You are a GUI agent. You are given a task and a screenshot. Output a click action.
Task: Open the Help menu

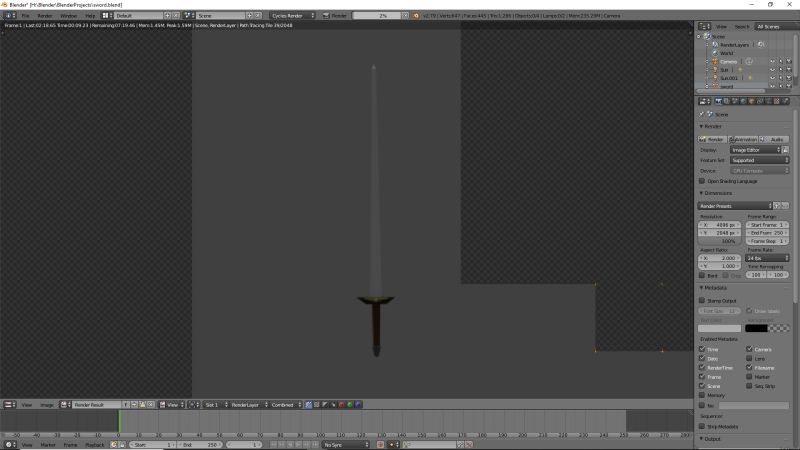click(90, 16)
